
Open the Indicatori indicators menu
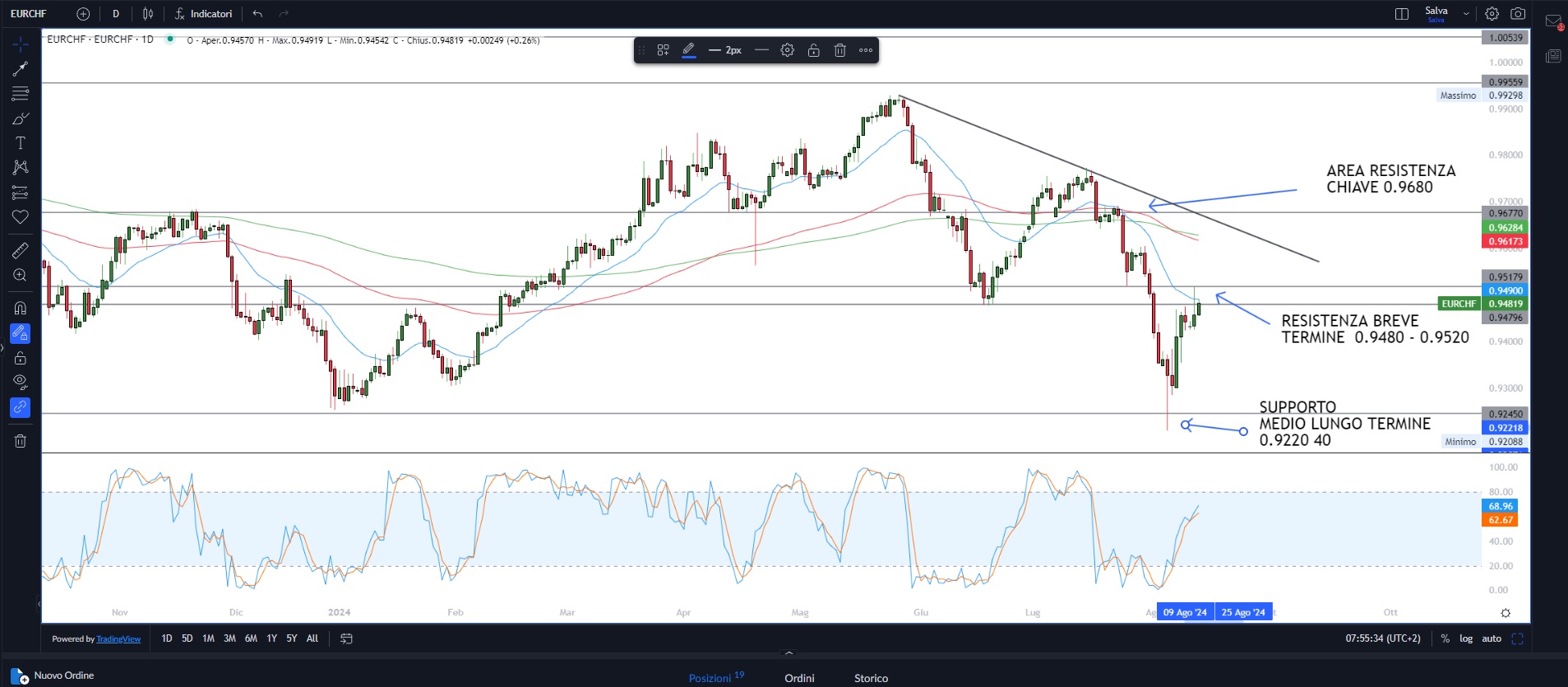point(204,14)
